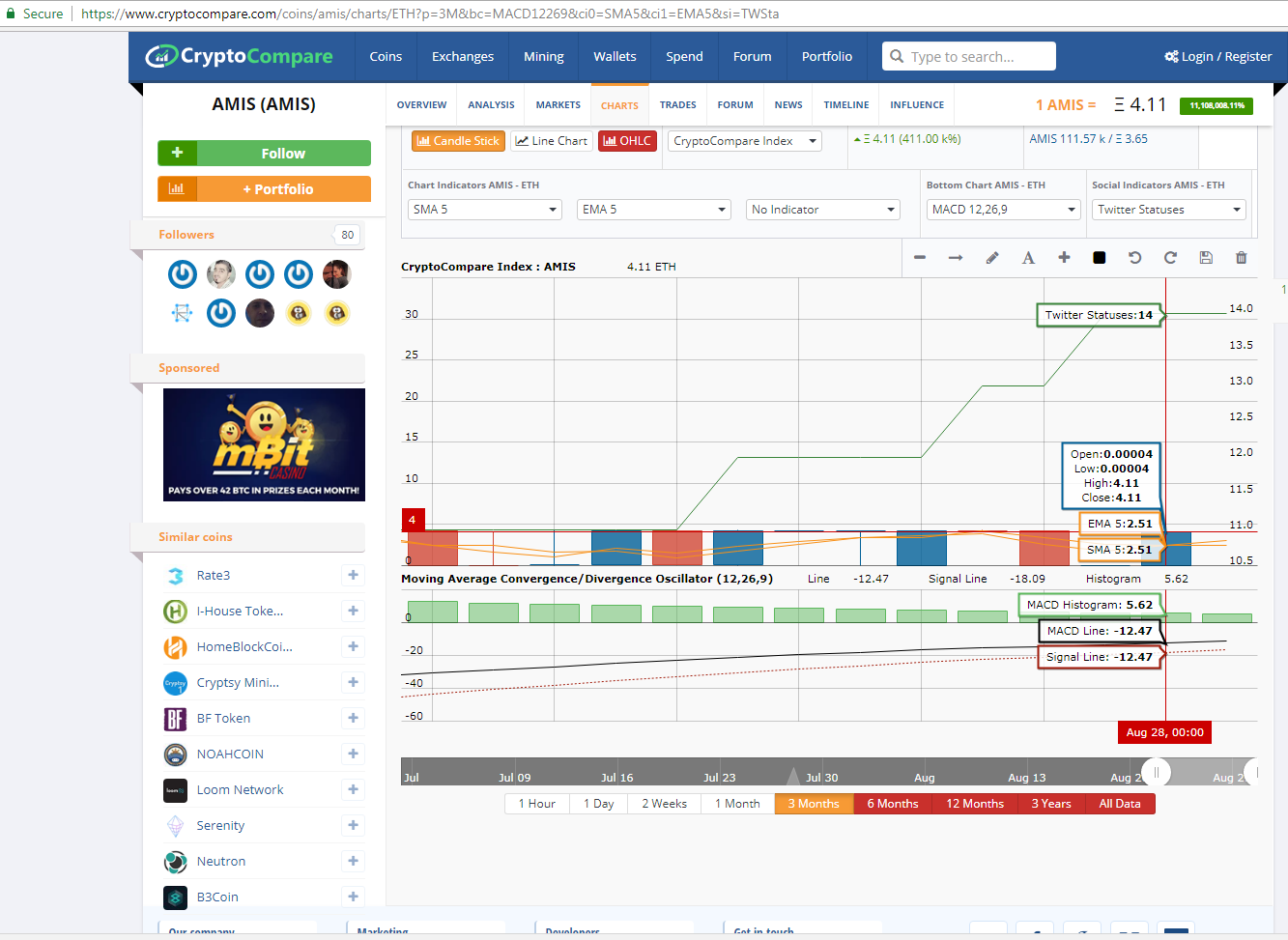Select the crosshair plus tool

pos(1064,258)
